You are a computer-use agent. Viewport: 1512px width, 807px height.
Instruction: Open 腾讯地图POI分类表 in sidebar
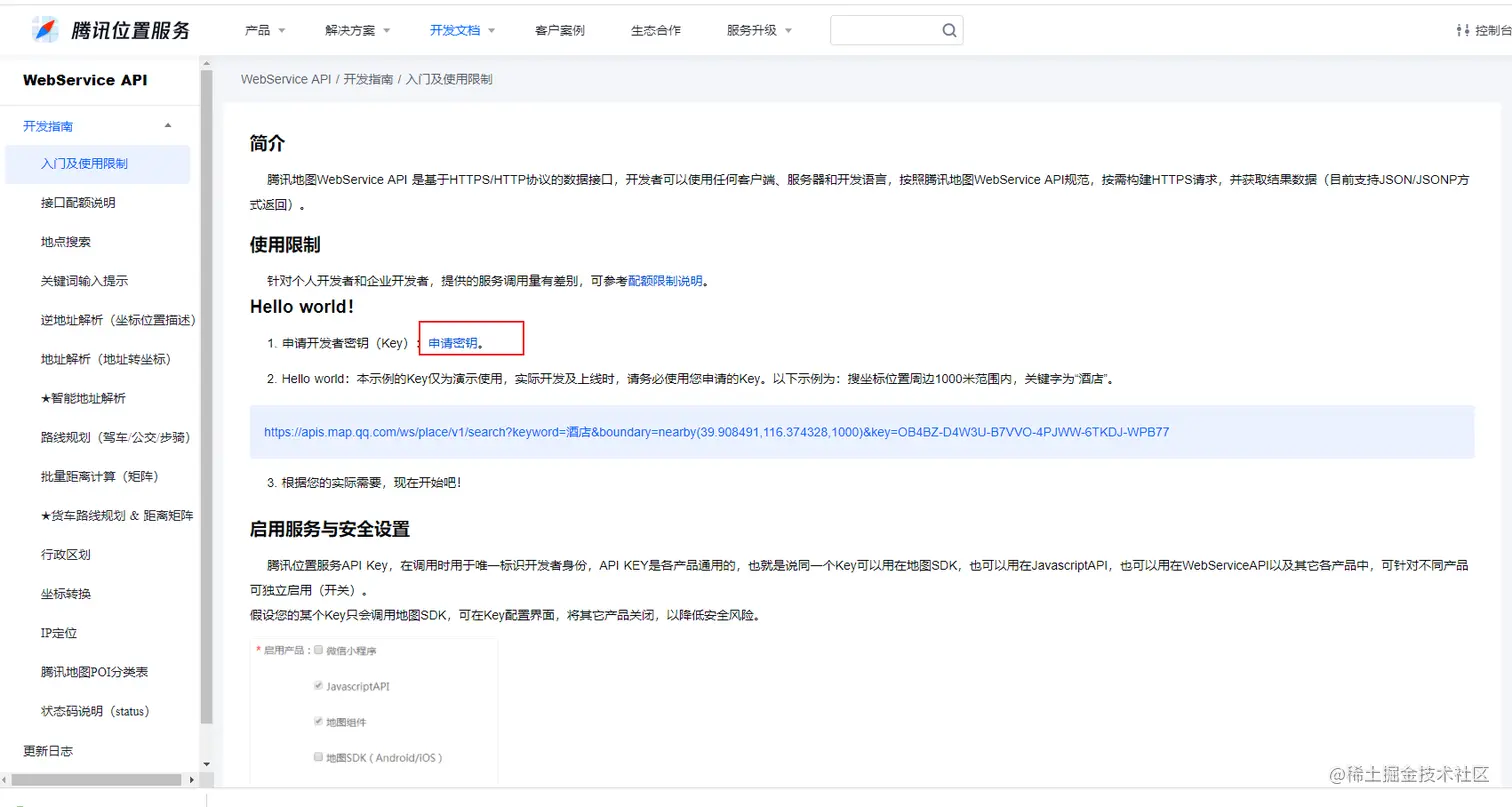click(95, 672)
